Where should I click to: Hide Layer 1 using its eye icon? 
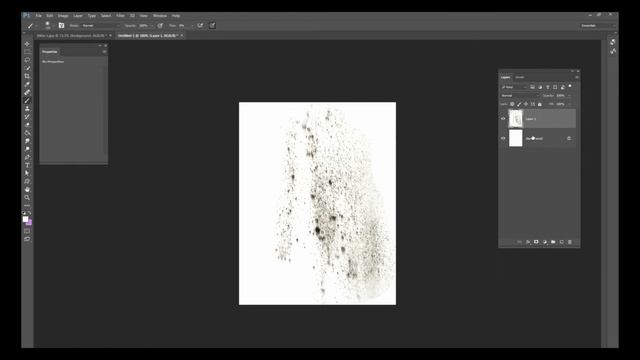pos(503,119)
